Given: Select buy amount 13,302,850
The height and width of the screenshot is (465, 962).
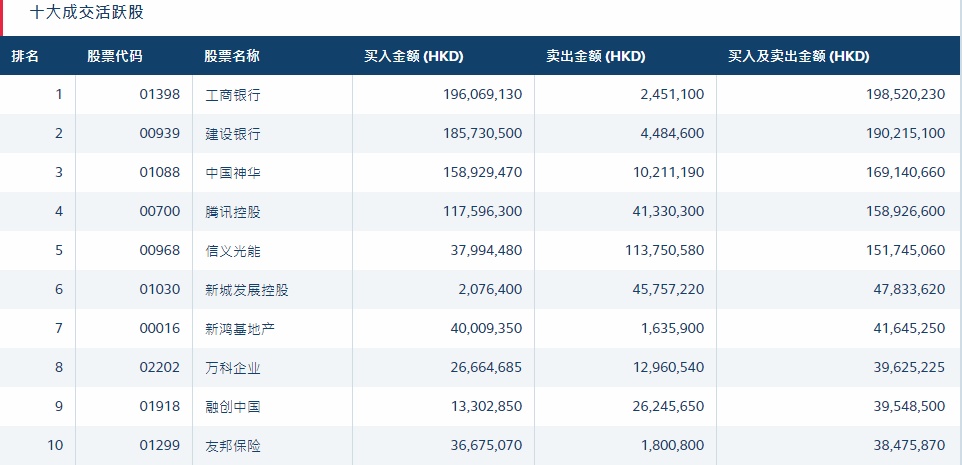Looking at the screenshot, I should point(485,407).
